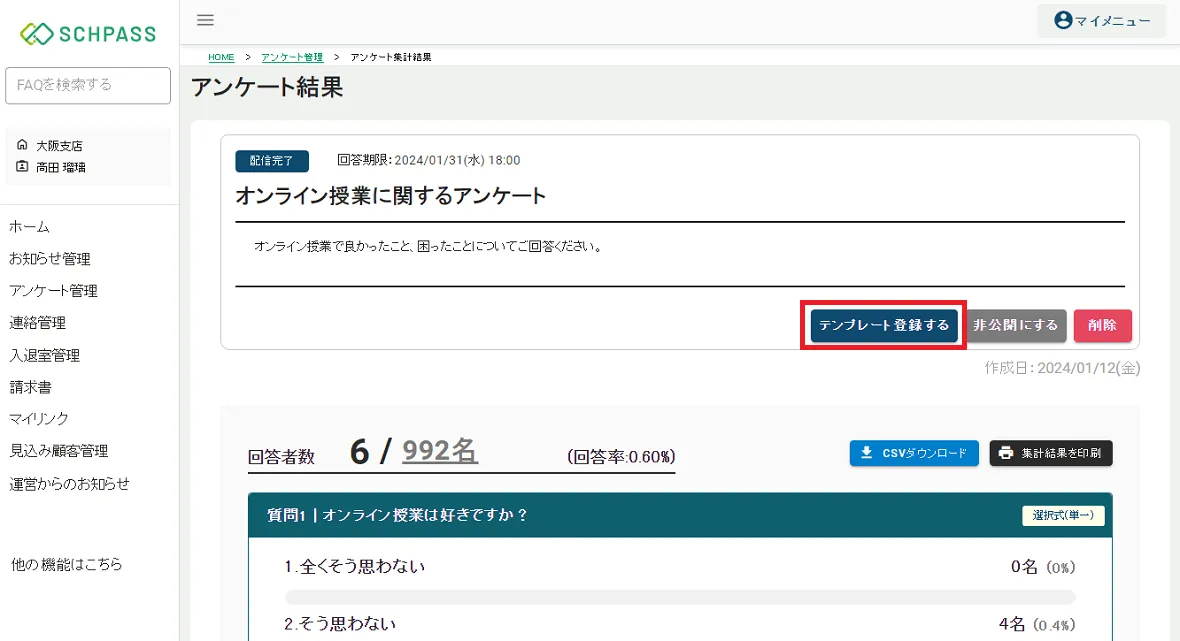The image size is (1180, 641).
Task: Follow アンケート管理 breadcrumb link
Action: point(292,57)
